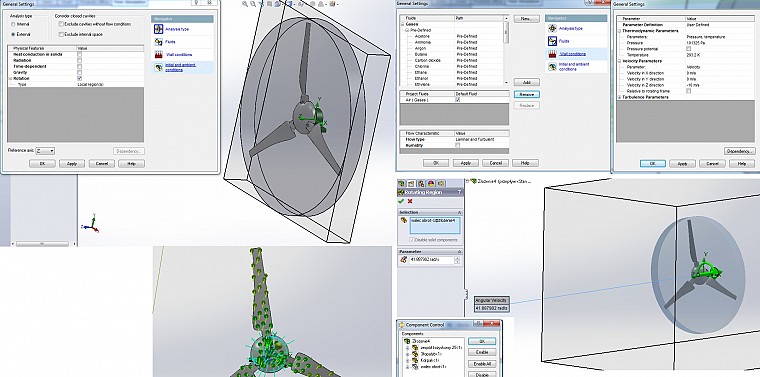Toggle Exclude internal space checkbox
This screenshot has width=760, height=377.
[61, 34]
